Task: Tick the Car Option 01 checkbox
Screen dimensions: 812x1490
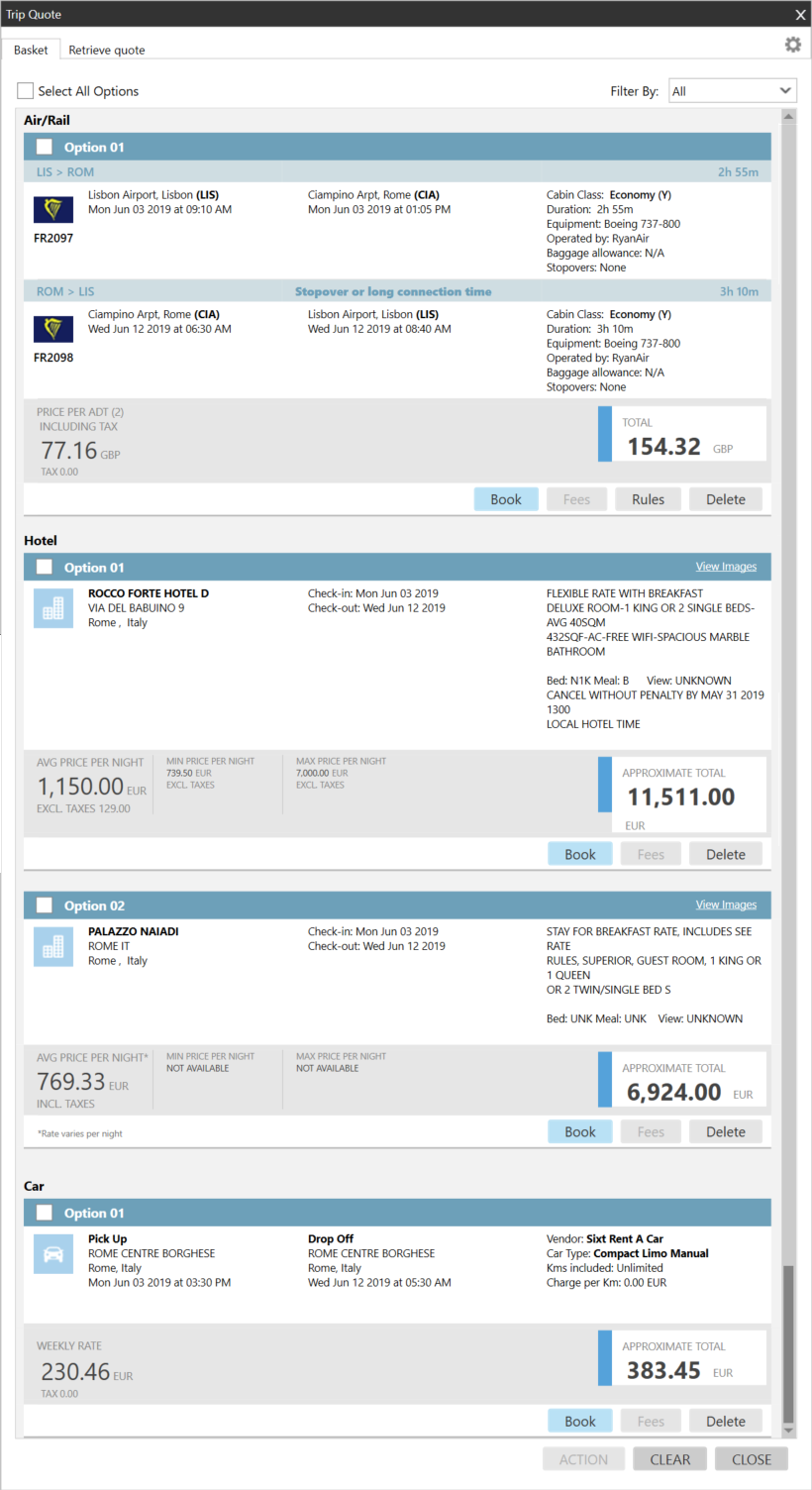Action: pyautogui.click(x=45, y=1213)
